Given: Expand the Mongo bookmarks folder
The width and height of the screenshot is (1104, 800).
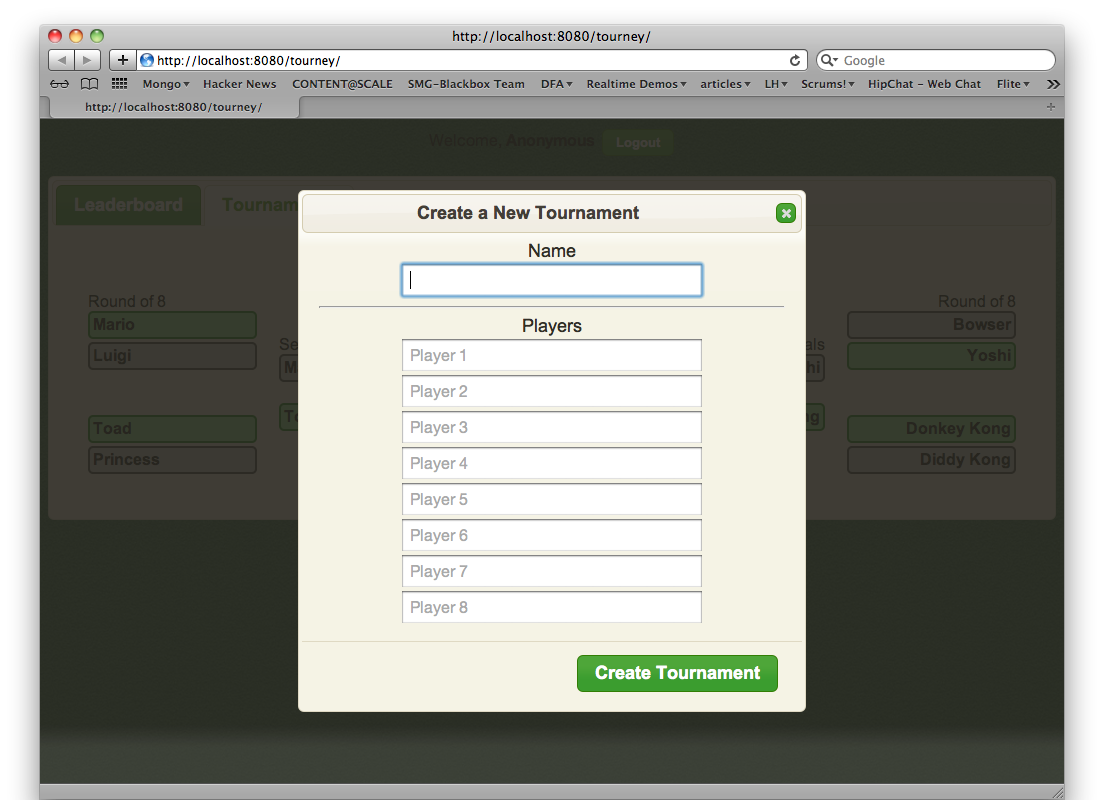Looking at the screenshot, I should [165, 84].
